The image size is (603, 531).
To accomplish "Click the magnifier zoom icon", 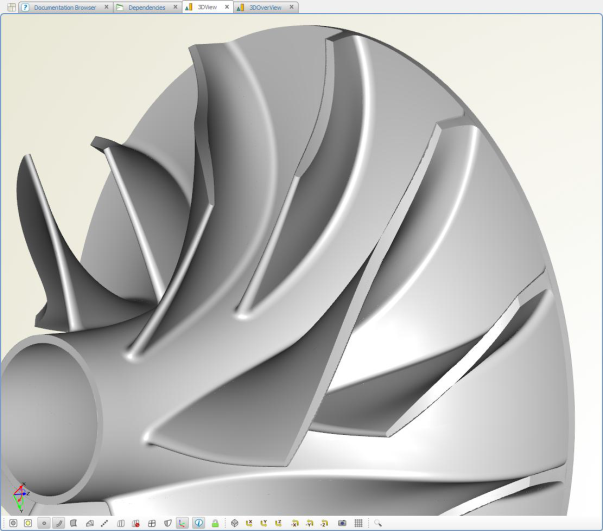I will coord(378,523).
